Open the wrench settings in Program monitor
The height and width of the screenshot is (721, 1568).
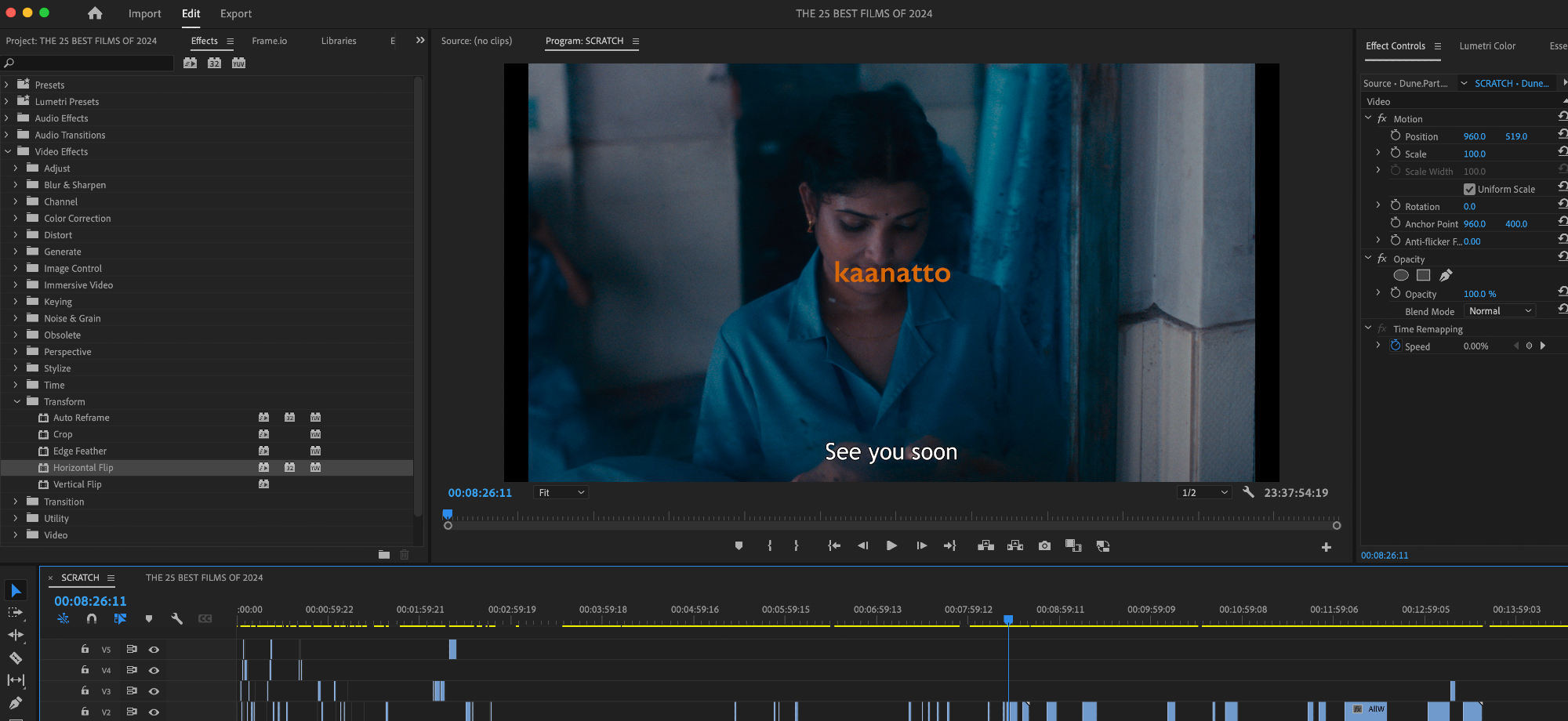1248,492
